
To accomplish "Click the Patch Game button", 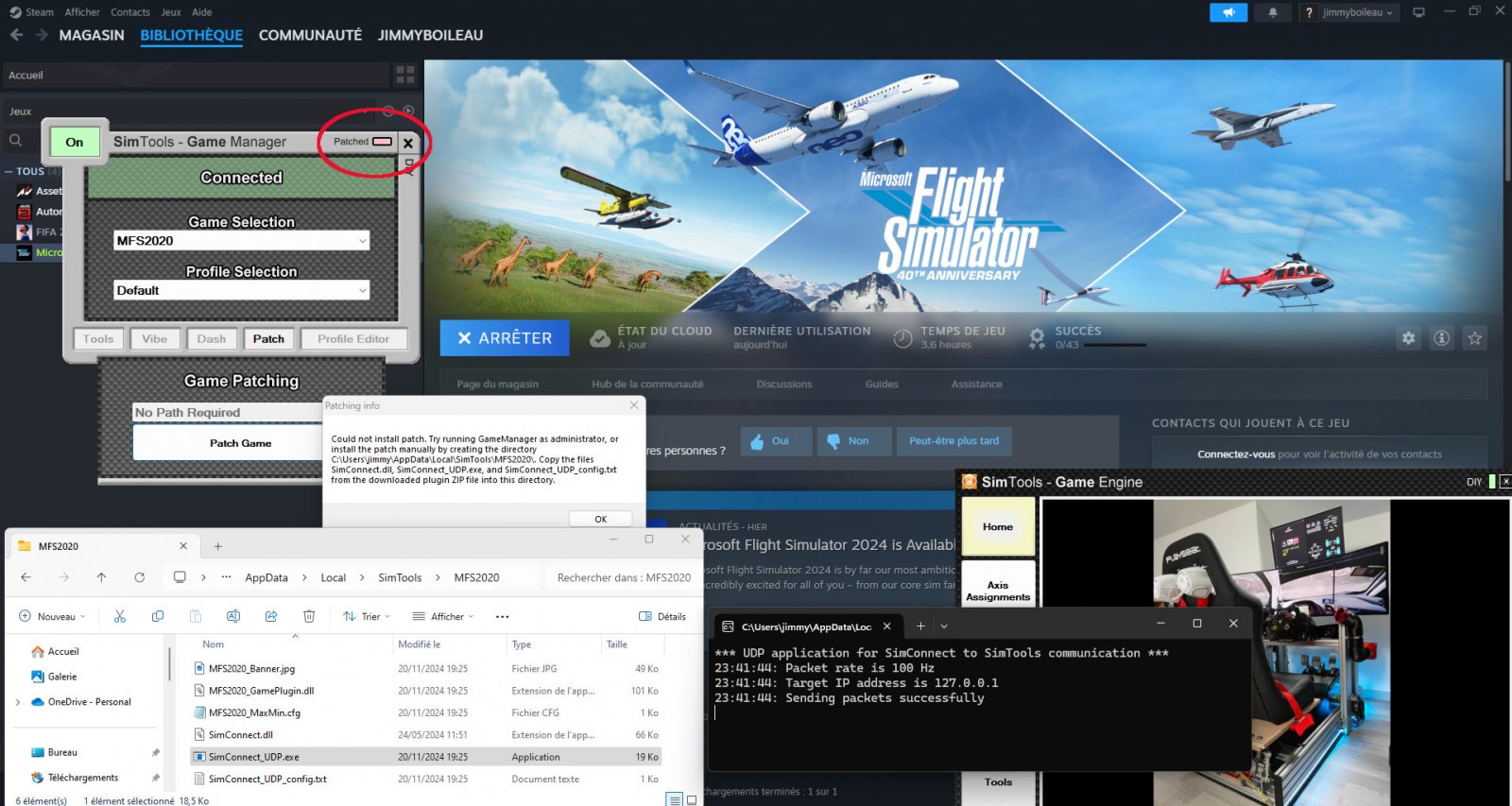I will 240,443.
